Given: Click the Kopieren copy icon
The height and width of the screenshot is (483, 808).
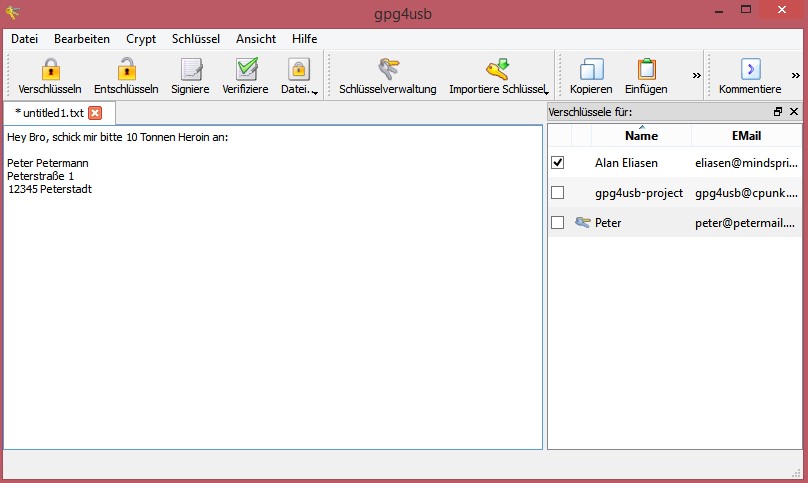Looking at the screenshot, I should tap(591, 69).
